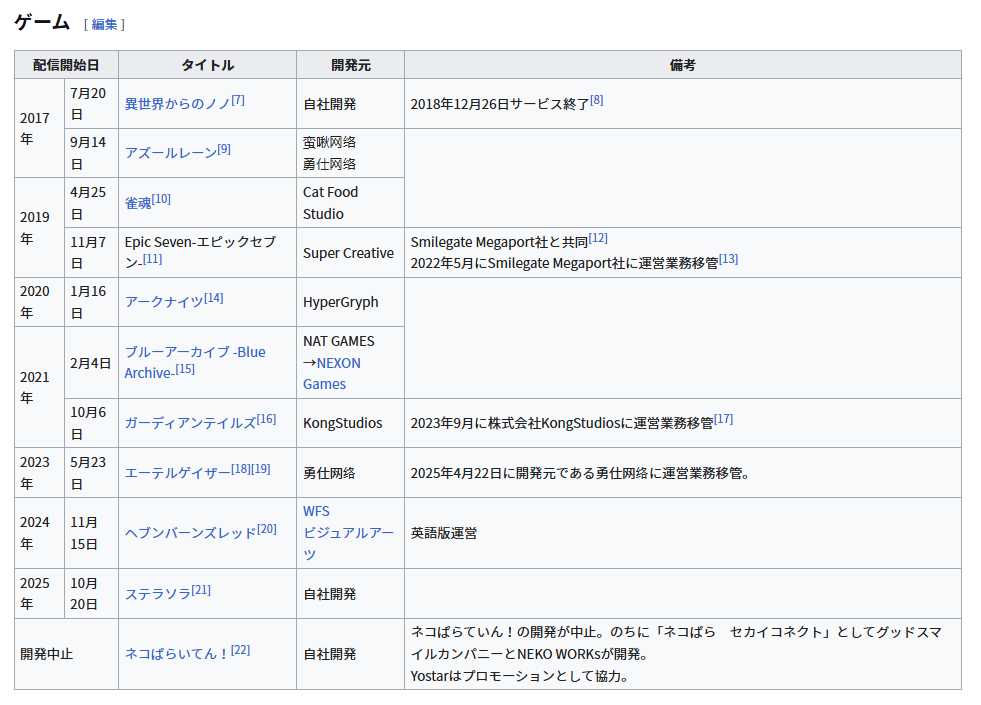This screenshot has width=981, height=705.
Task: Open footnote 13 reference for 運営業務移管
Action: pos(728,259)
